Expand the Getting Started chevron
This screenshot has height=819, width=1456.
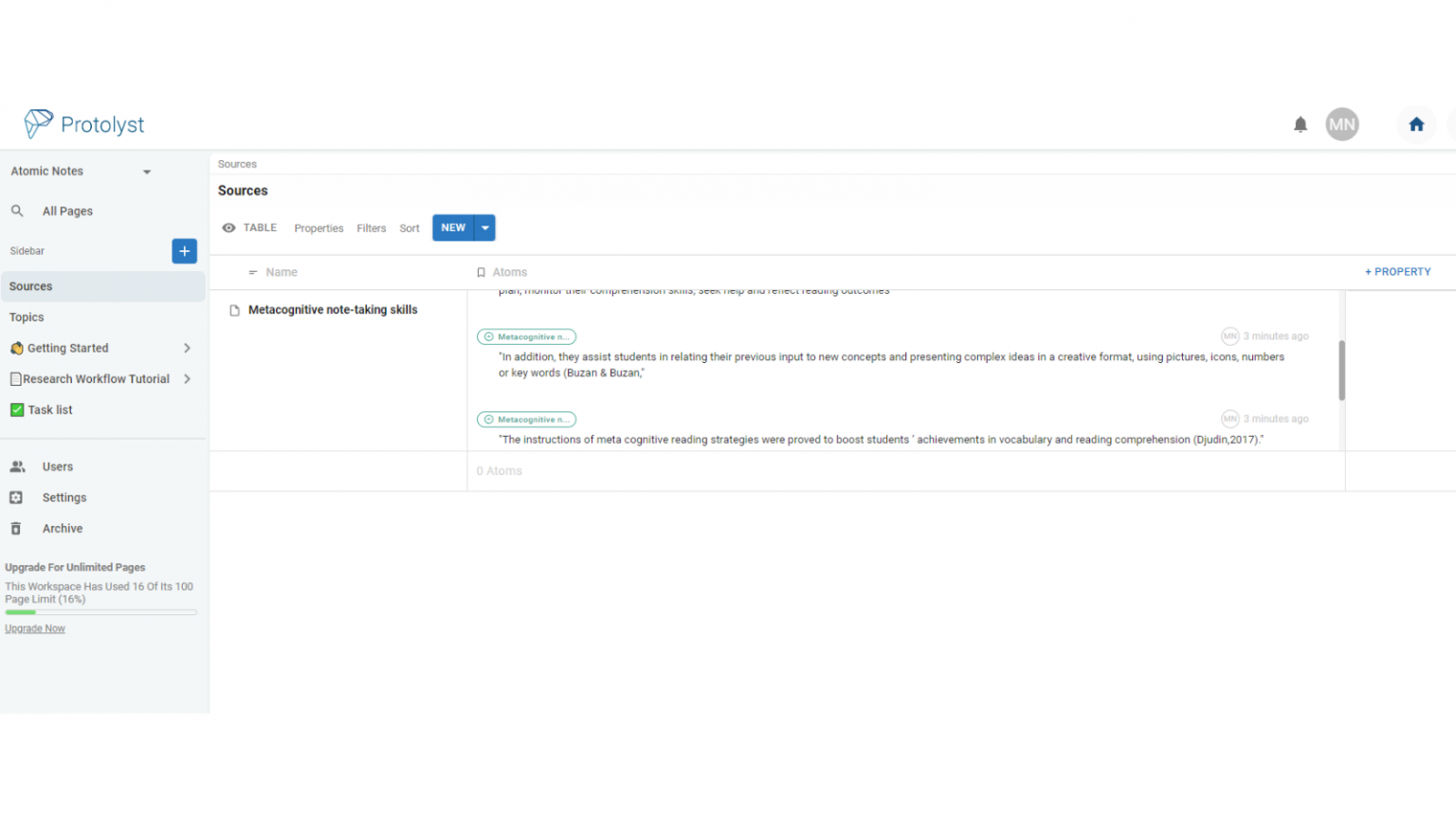(187, 348)
